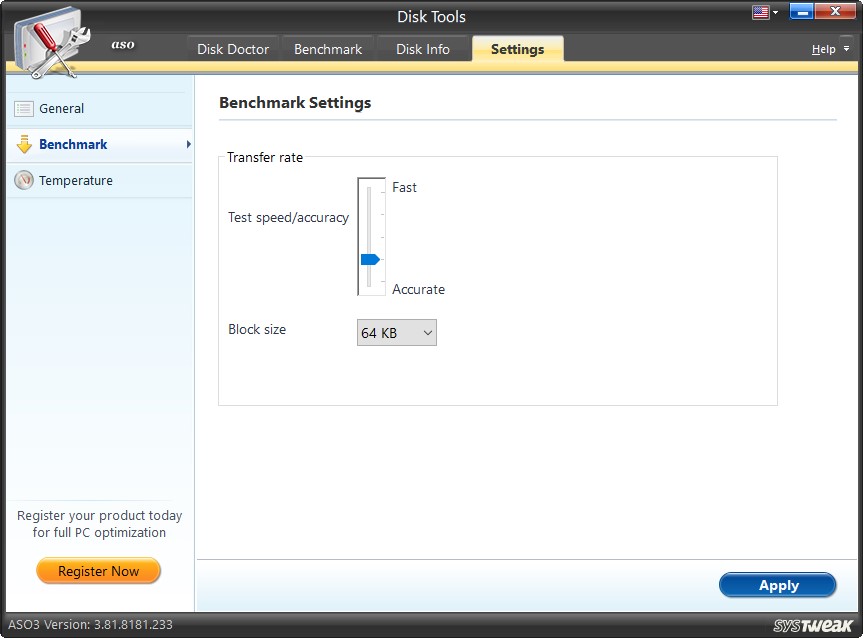This screenshot has width=864, height=639.
Task: Switch to the Disk Doctor tab
Action: pos(232,48)
